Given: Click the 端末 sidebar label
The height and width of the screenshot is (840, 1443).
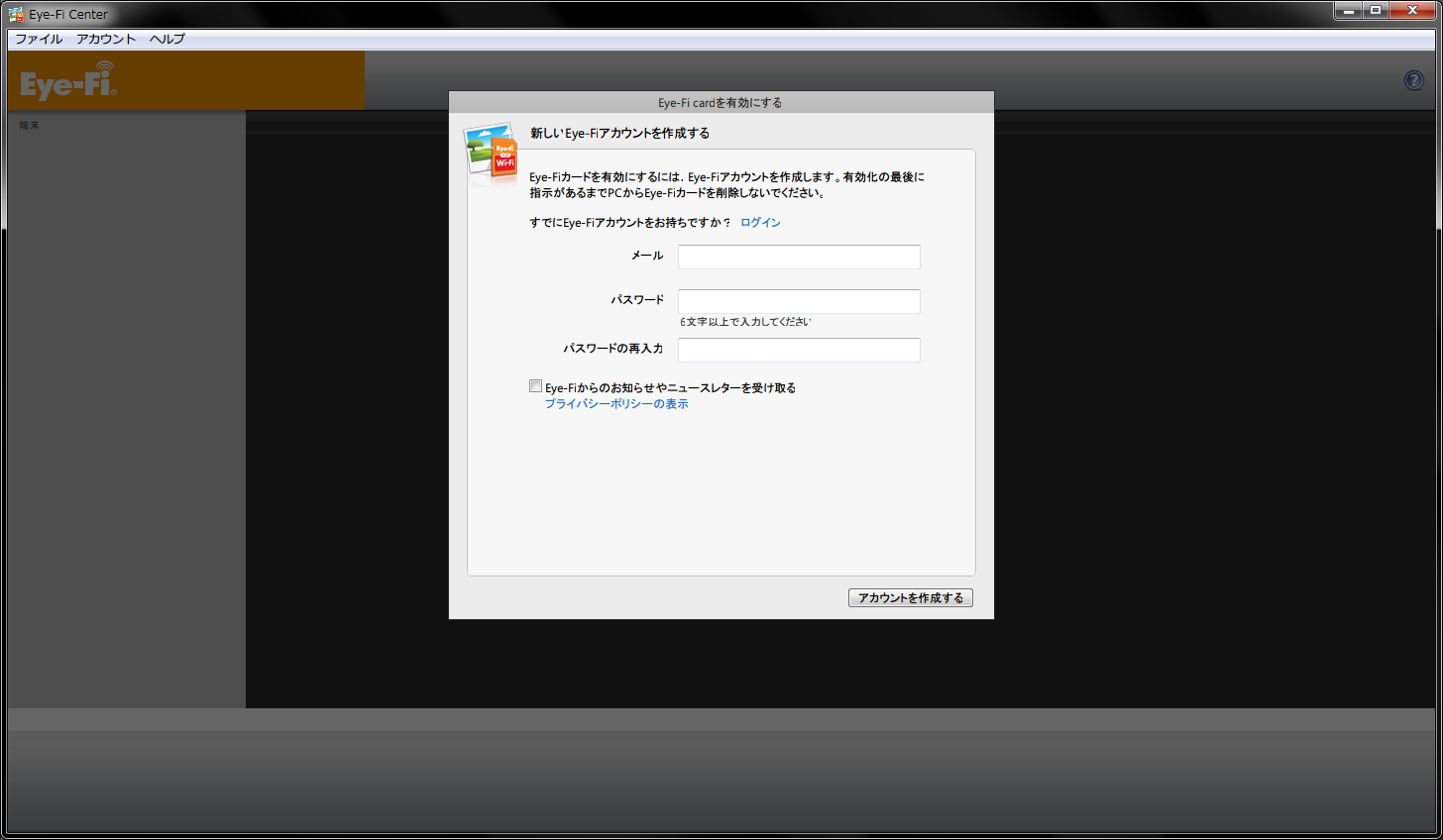Looking at the screenshot, I should [30, 126].
